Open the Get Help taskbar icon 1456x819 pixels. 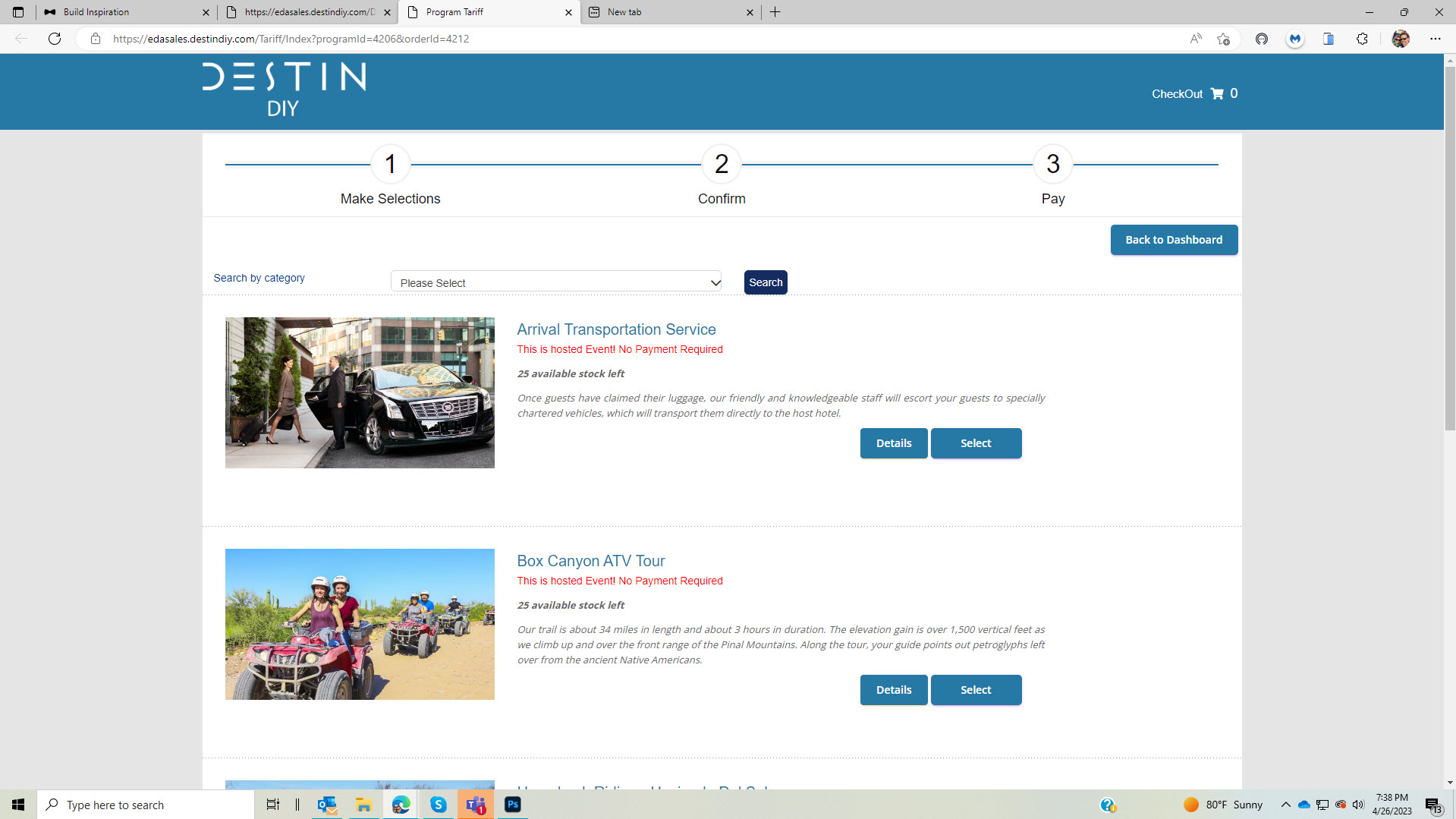[1108, 805]
